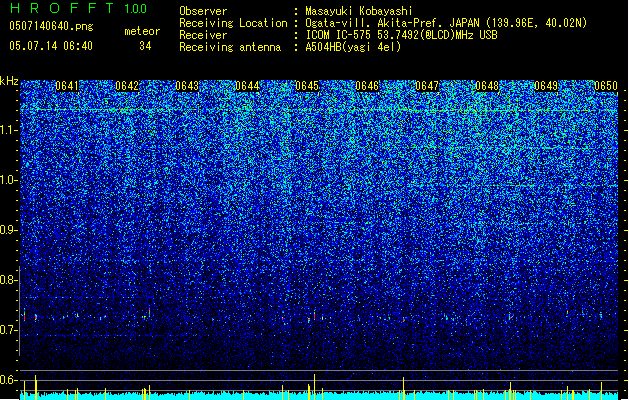Click the meteor count value 34
Viewport: 629px width, 400px height.
click(145, 46)
